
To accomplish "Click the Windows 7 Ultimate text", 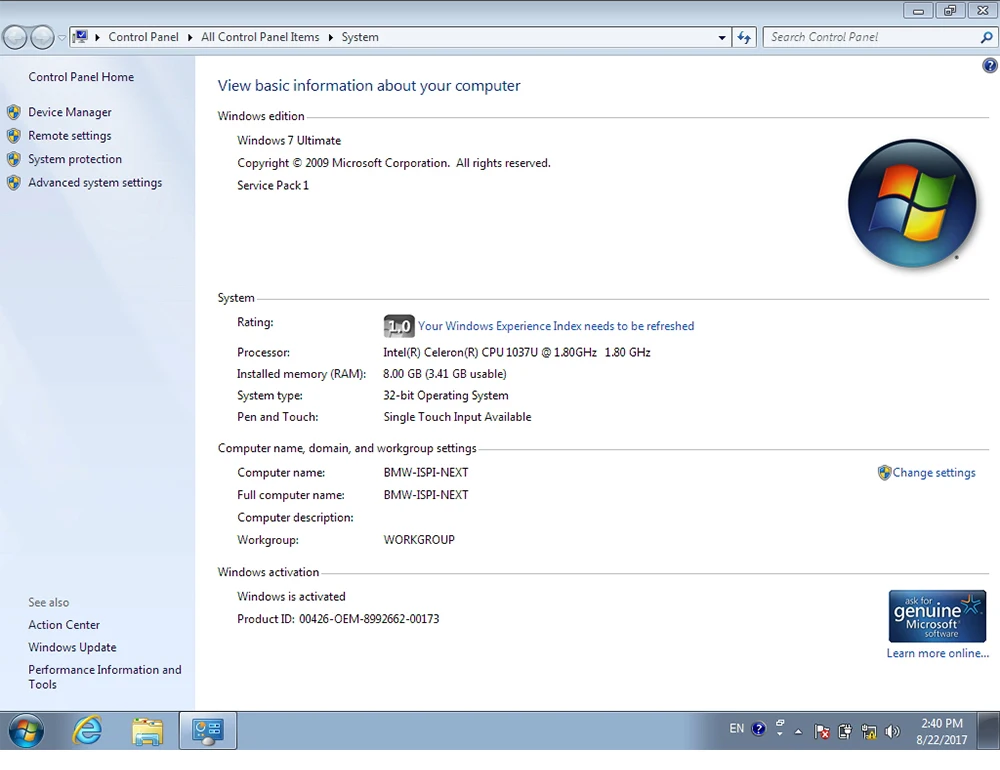I will pyautogui.click(x=289, y=141).
